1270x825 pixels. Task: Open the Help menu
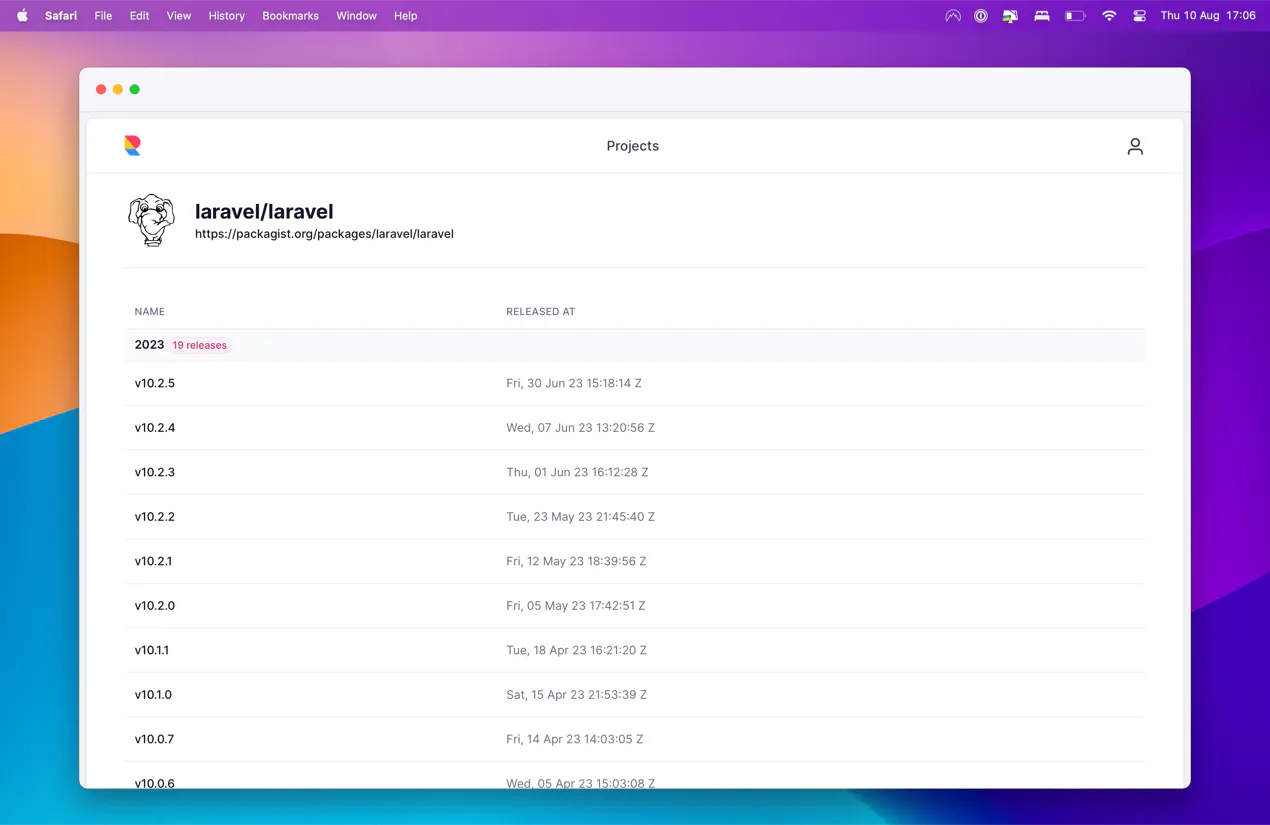405,16
